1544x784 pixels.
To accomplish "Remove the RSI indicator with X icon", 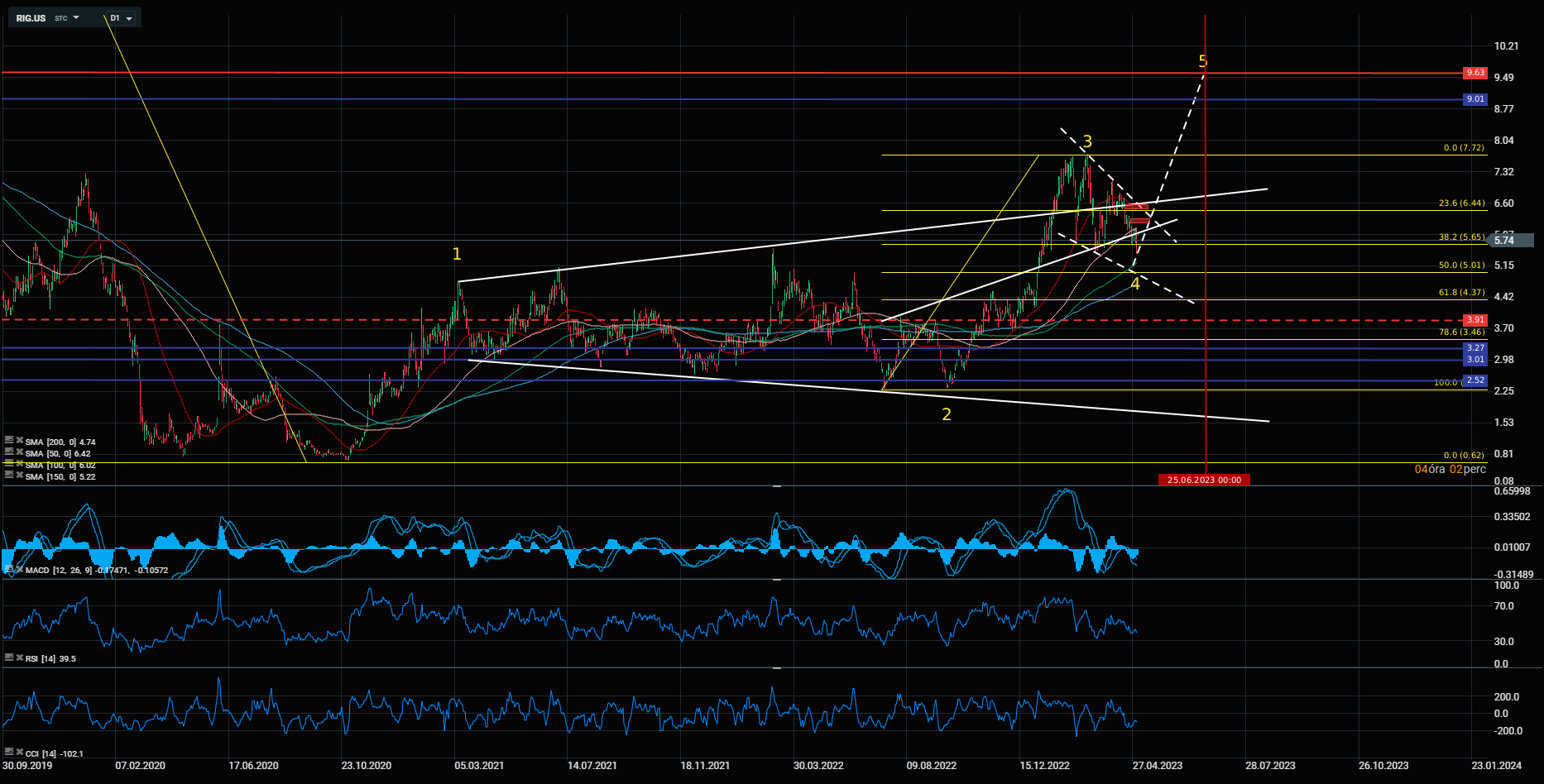I will coord(19,657).
